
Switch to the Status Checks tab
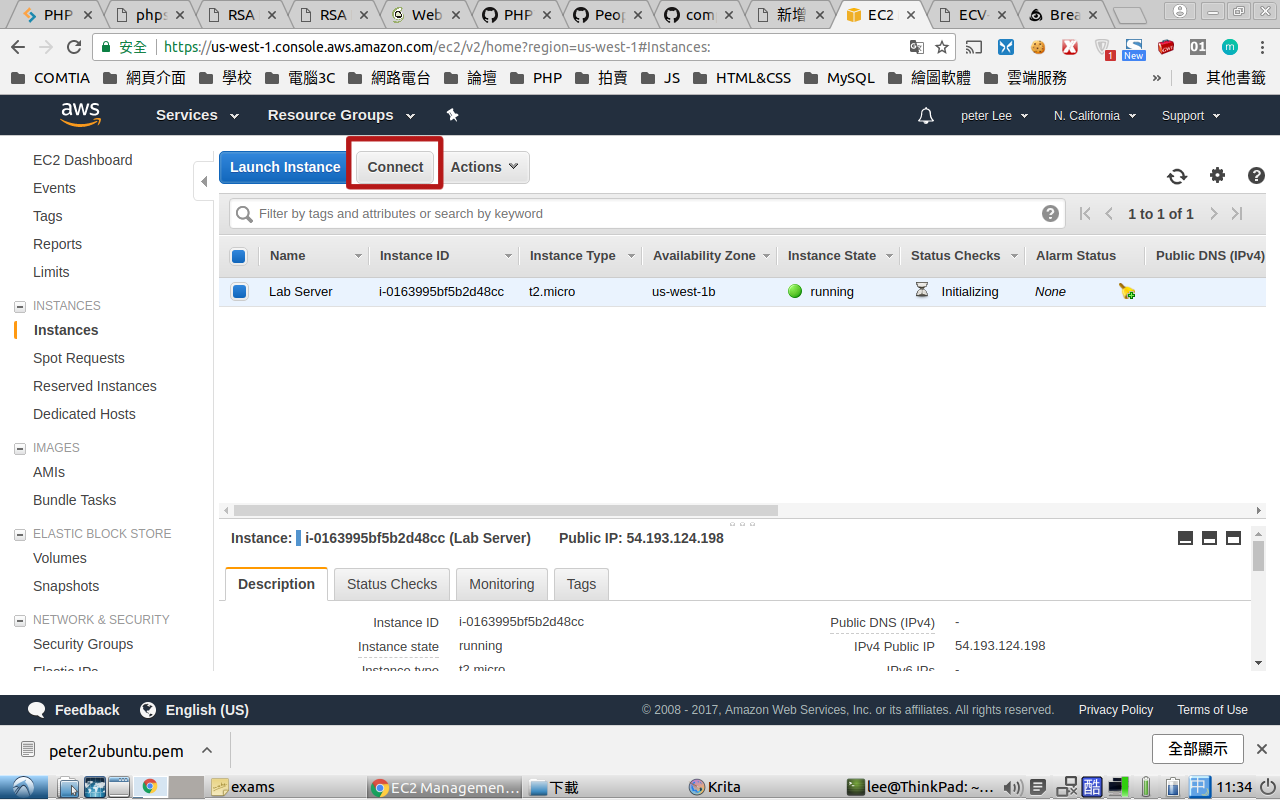[392, 584]
